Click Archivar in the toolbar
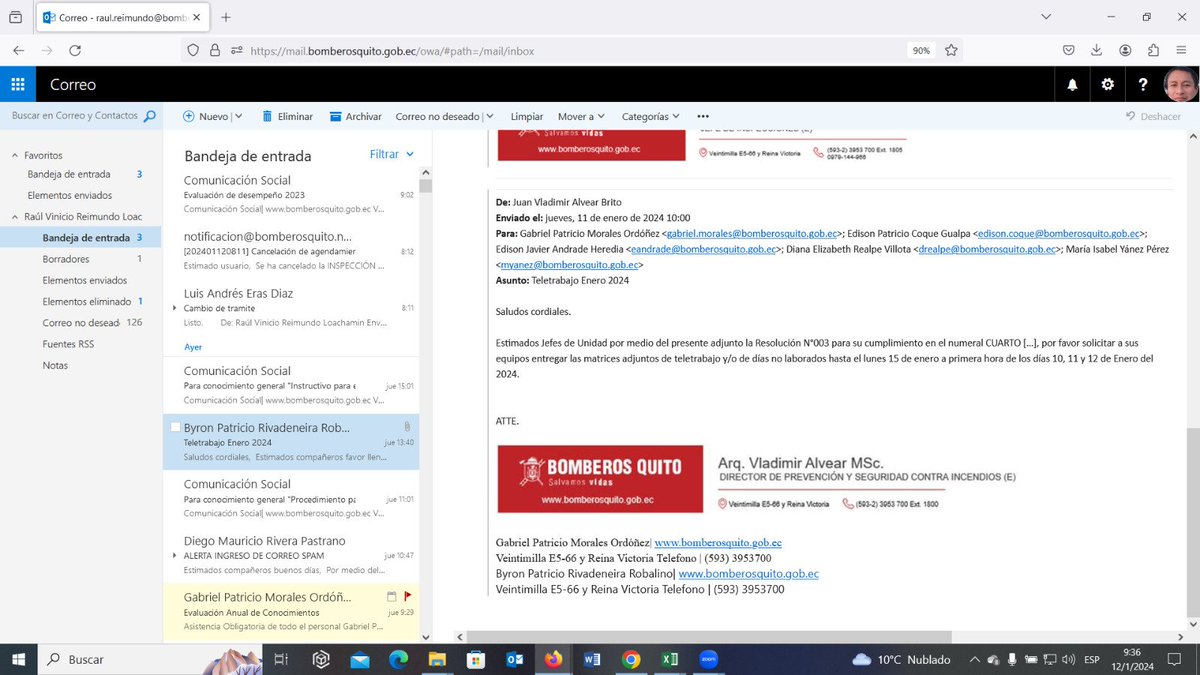This screenshot has width=1200, height=675. pyautogui.click(x=355, y=116)
